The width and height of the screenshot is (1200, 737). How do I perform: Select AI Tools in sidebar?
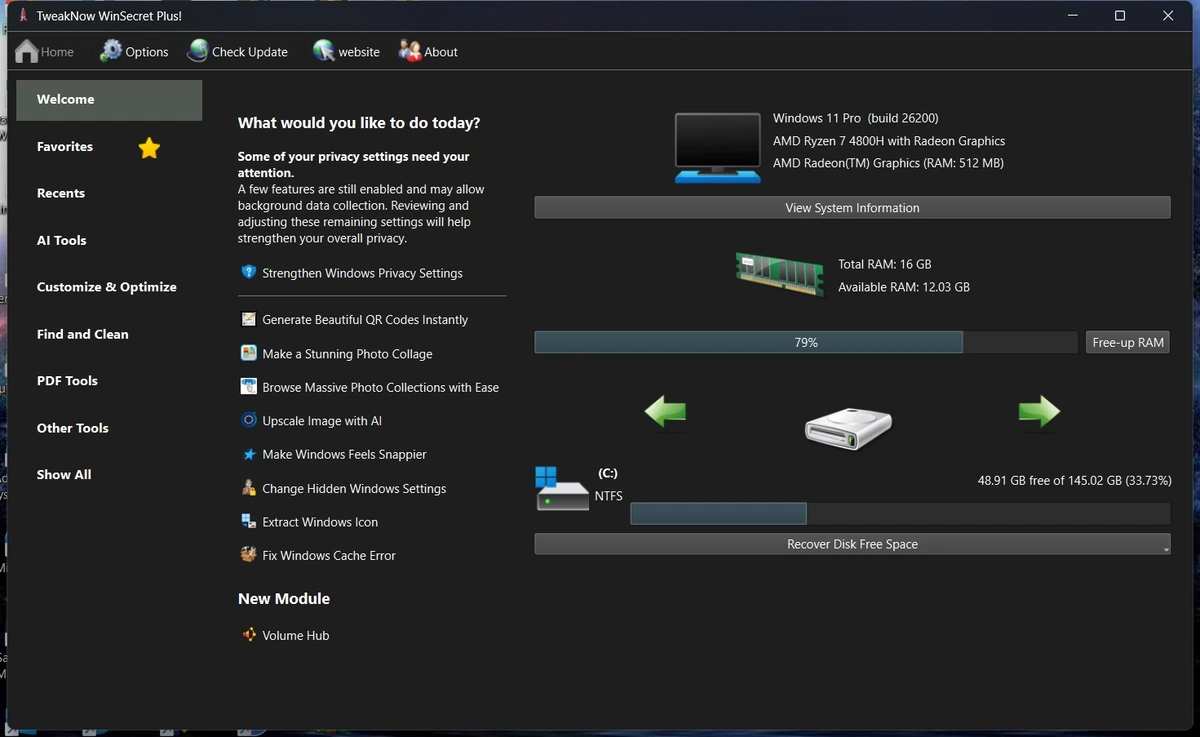tap(62, 240)
